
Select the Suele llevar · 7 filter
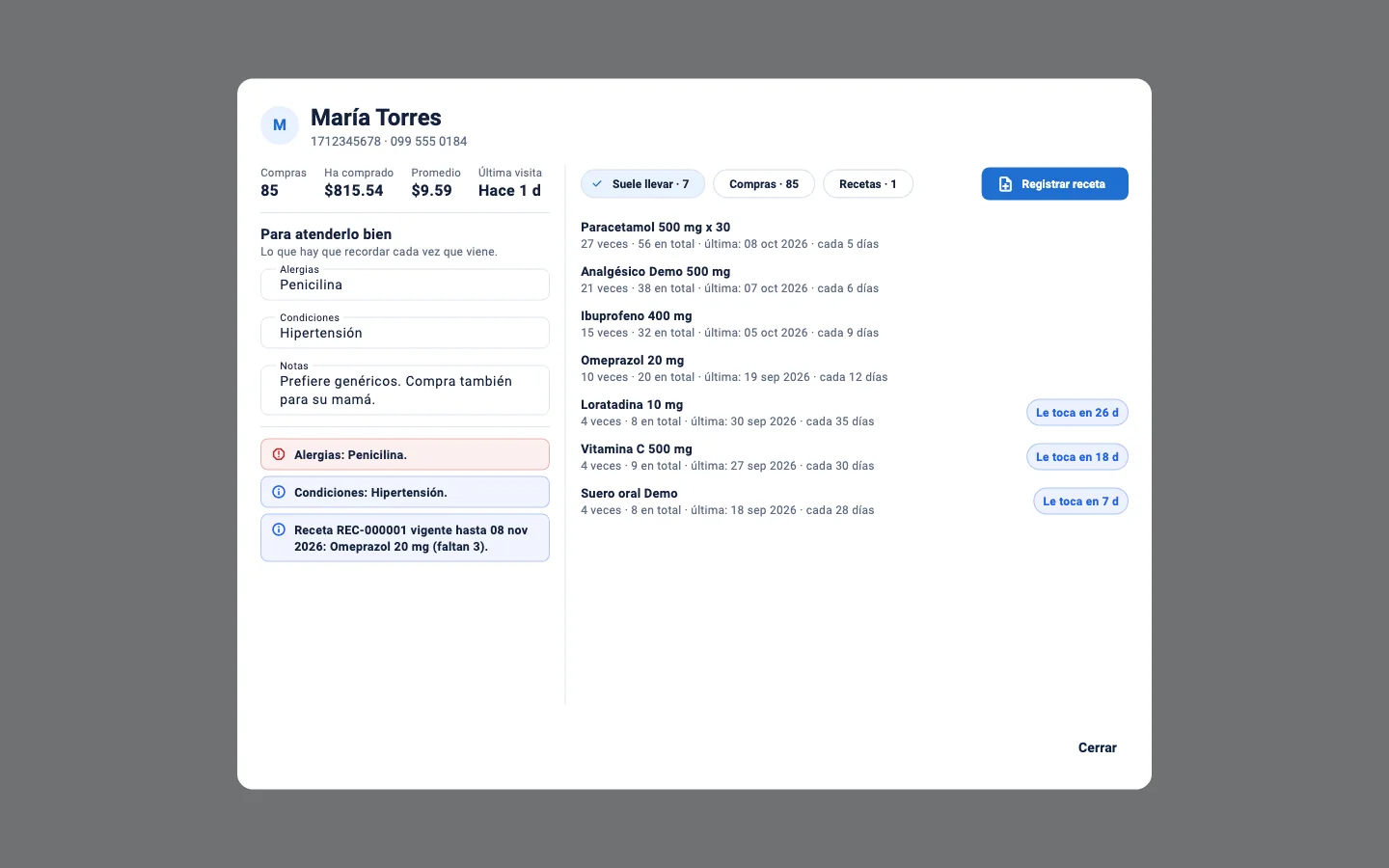point(642,184)
